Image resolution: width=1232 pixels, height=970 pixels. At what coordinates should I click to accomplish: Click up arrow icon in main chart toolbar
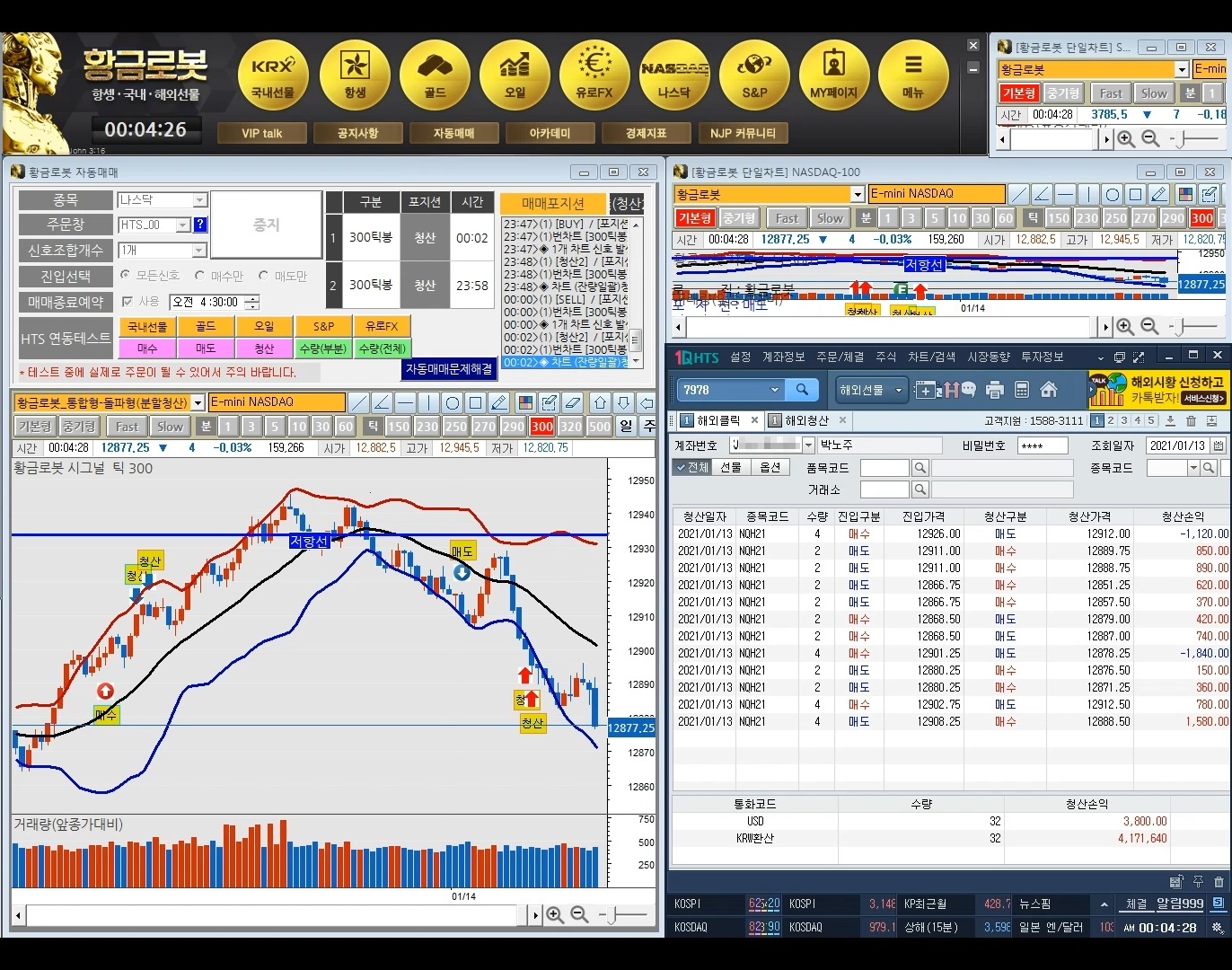click(x=601, y=402)
